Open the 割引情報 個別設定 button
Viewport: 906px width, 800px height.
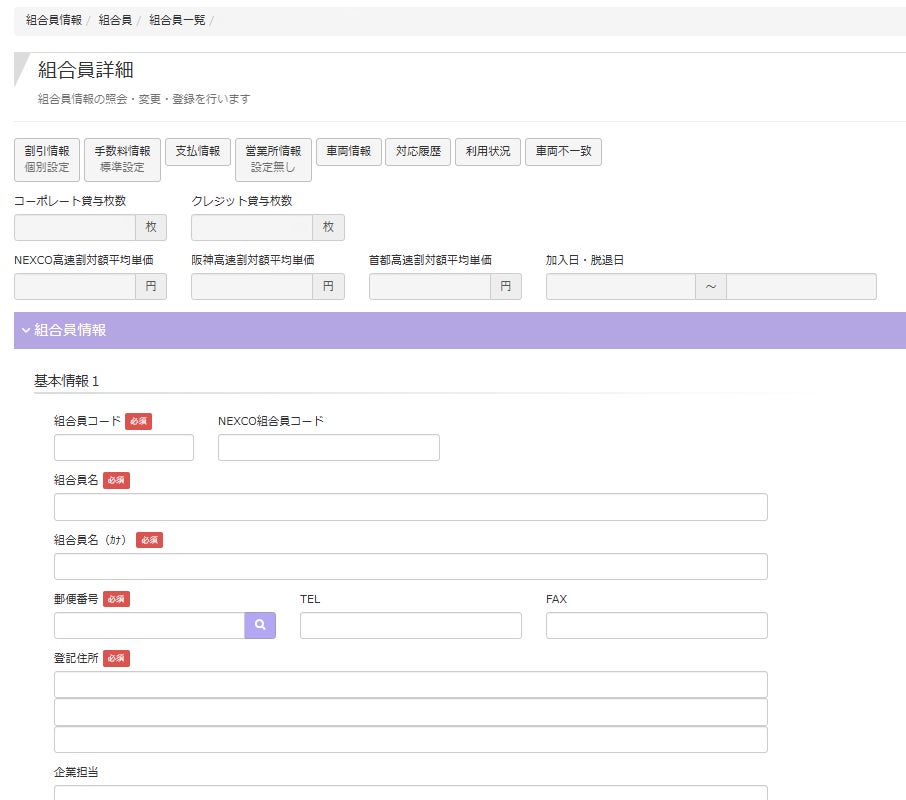pos(46,159)
